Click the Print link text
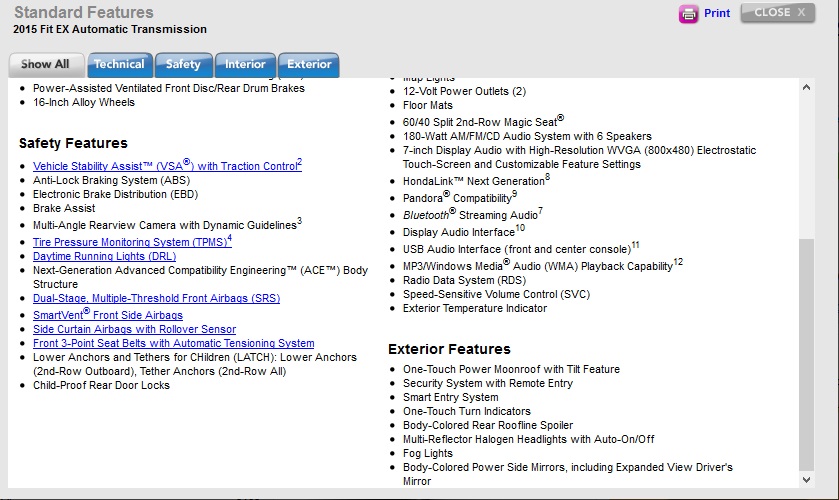The height and width of the screenshot is (500, 839). (x=716, y=13)
